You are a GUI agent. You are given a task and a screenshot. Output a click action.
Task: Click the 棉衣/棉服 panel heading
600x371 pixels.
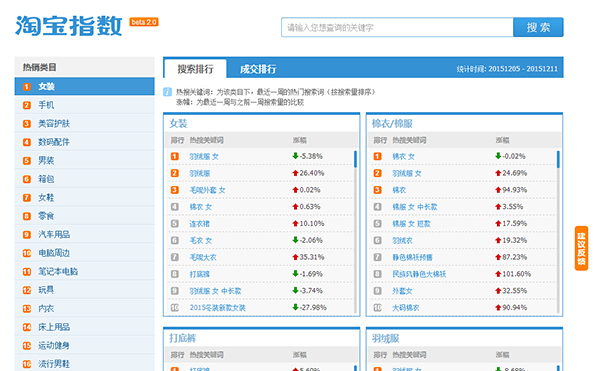(392, 124)
